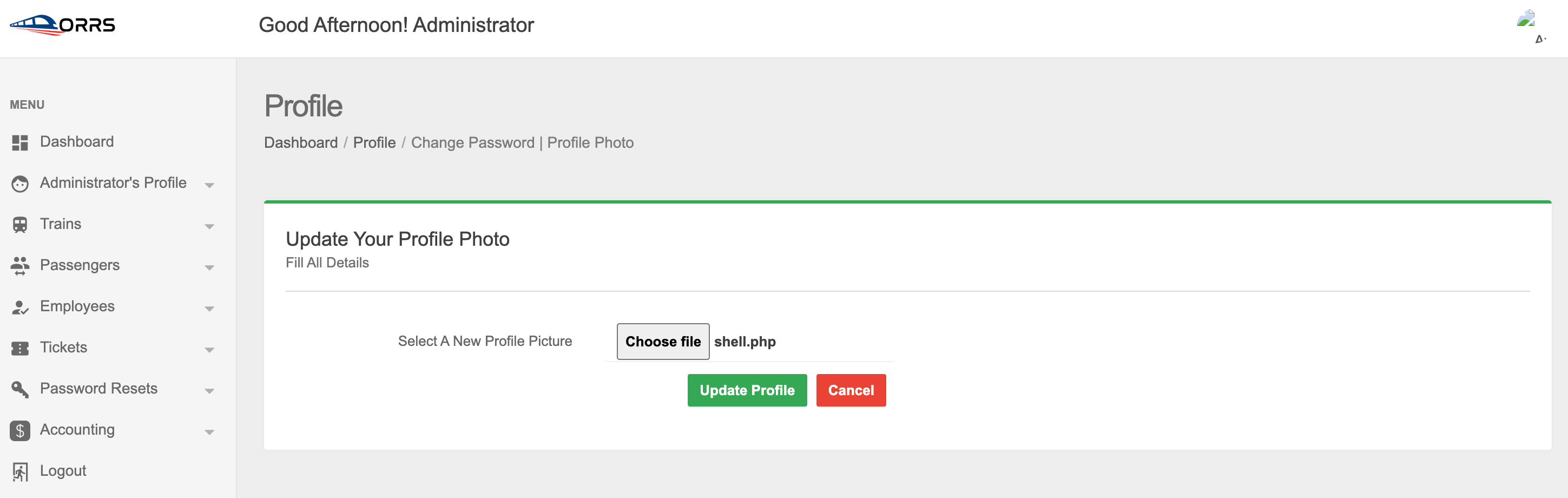Select the Trains icon in sidebar
1568x498 pixels.
(x=20, y=225)
